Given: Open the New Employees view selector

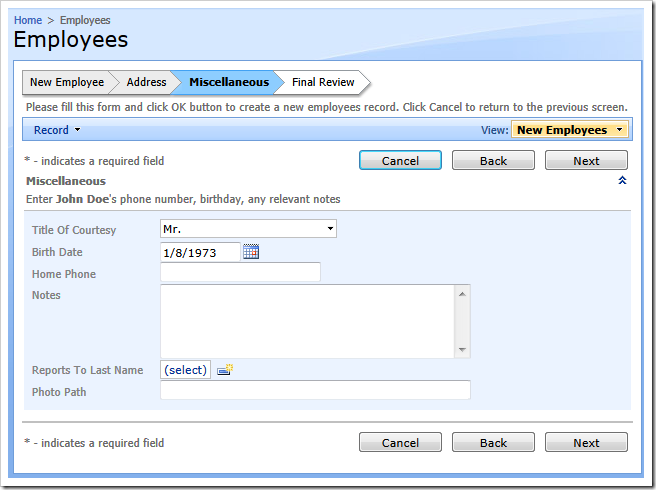Looking at the screenshot, I should point(570,130).
